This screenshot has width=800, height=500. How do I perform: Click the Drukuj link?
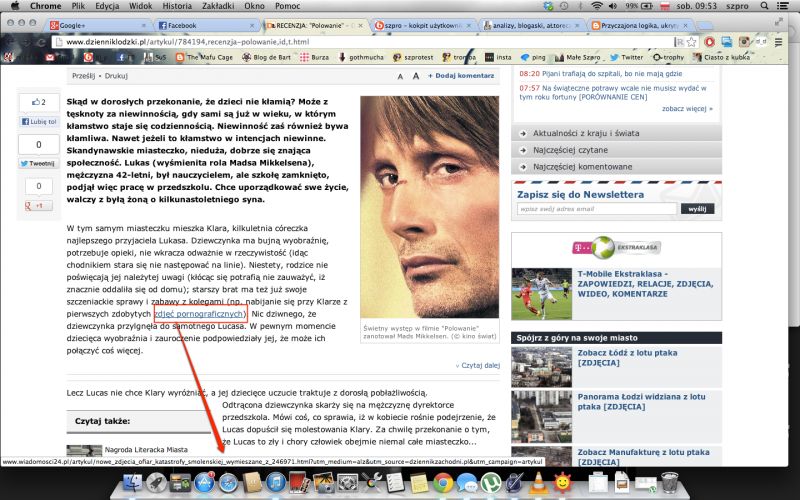pos(116,76)
